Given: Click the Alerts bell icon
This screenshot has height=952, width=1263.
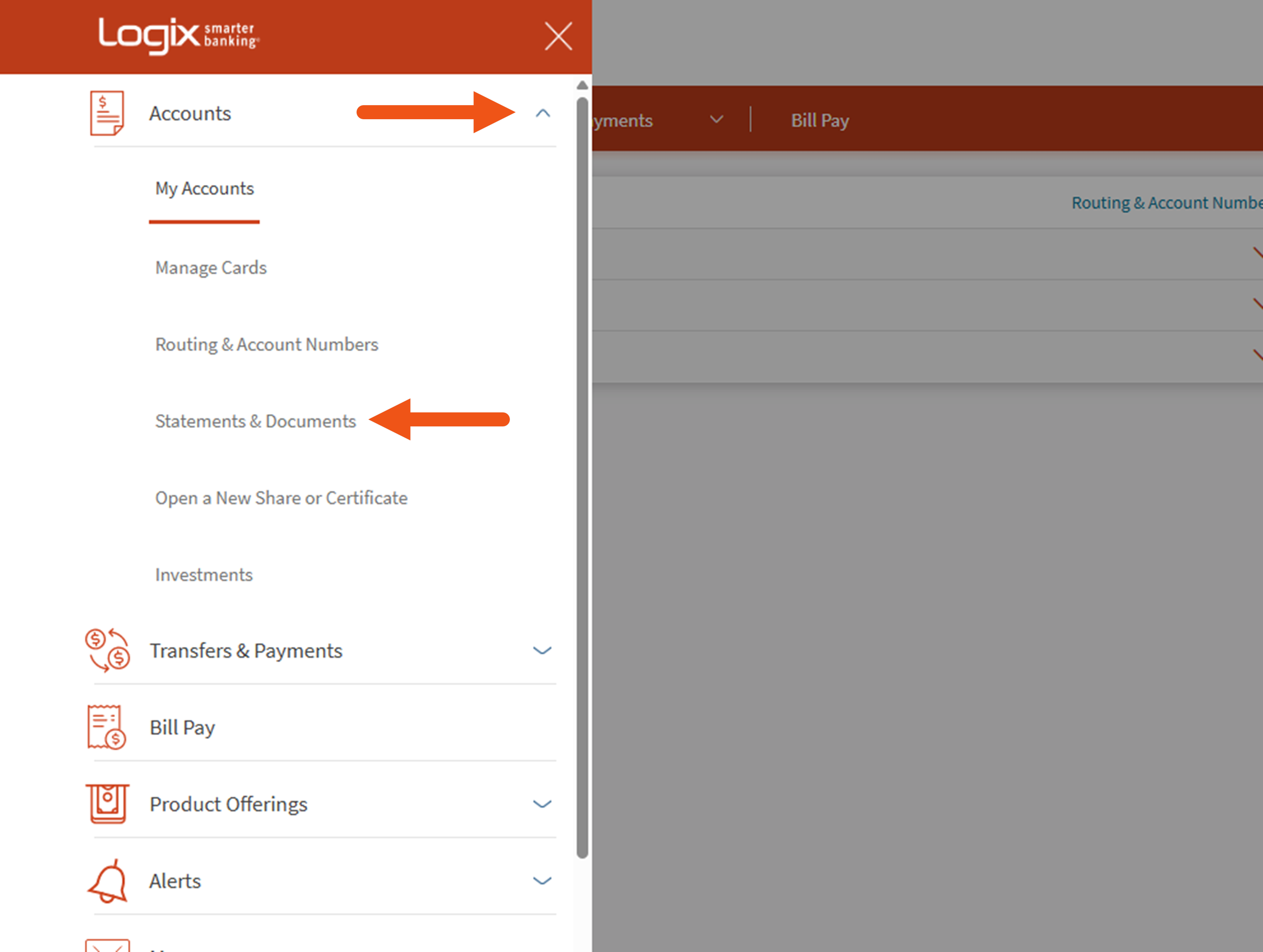Looking at the screenshot, I should (x=107, y=881).
